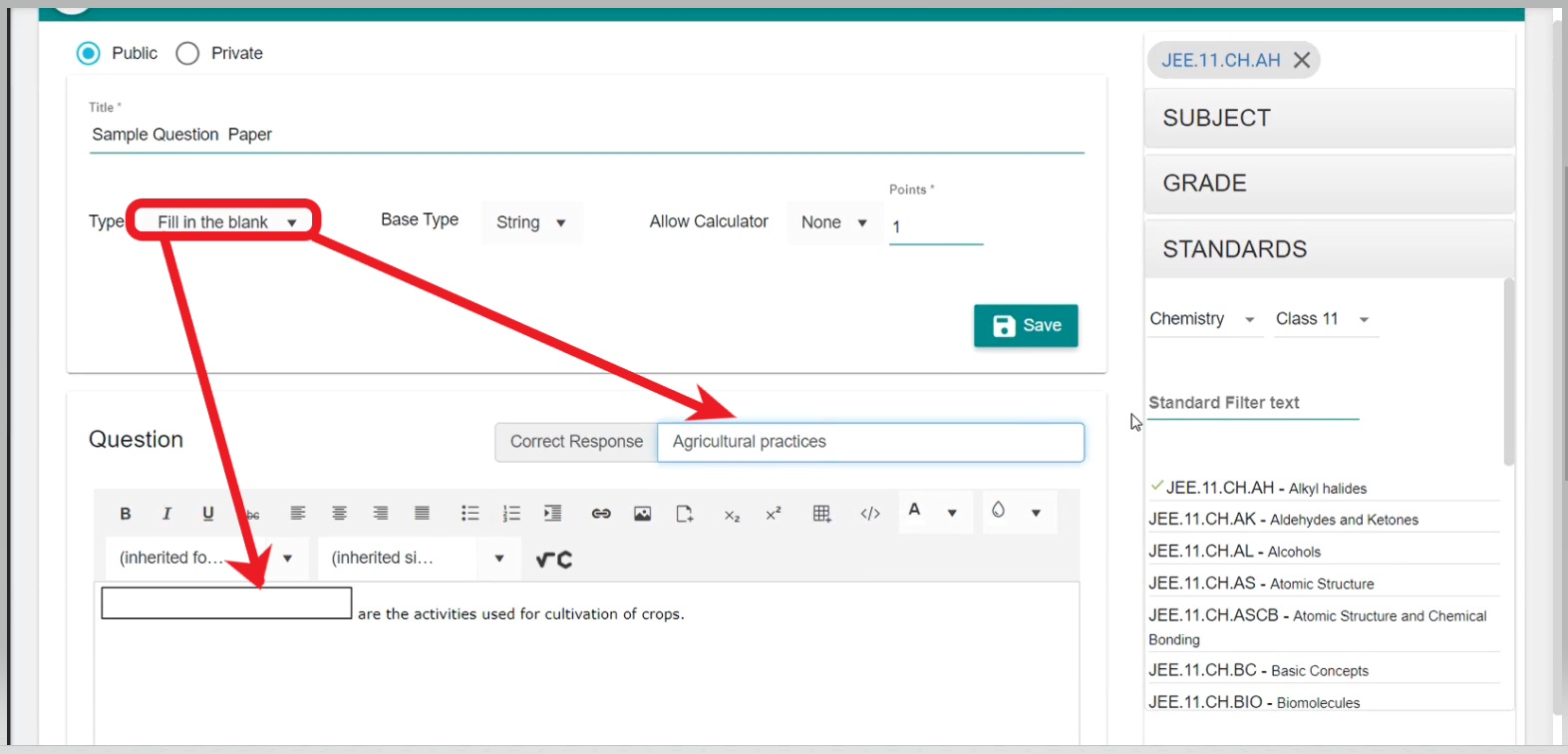
Task: Apply italic formatting in the editor toolbar
Action: pyautogui.click(x=166, y=514)
